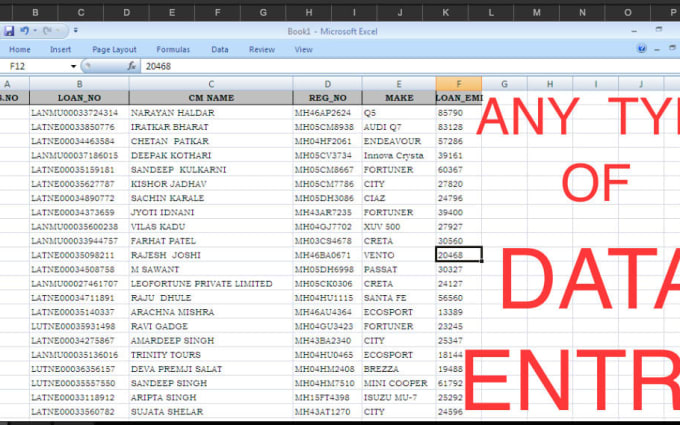The height and width of the screenshot is (425, 680).
Task: Open the Review ribbon tab
Action: 262,49
